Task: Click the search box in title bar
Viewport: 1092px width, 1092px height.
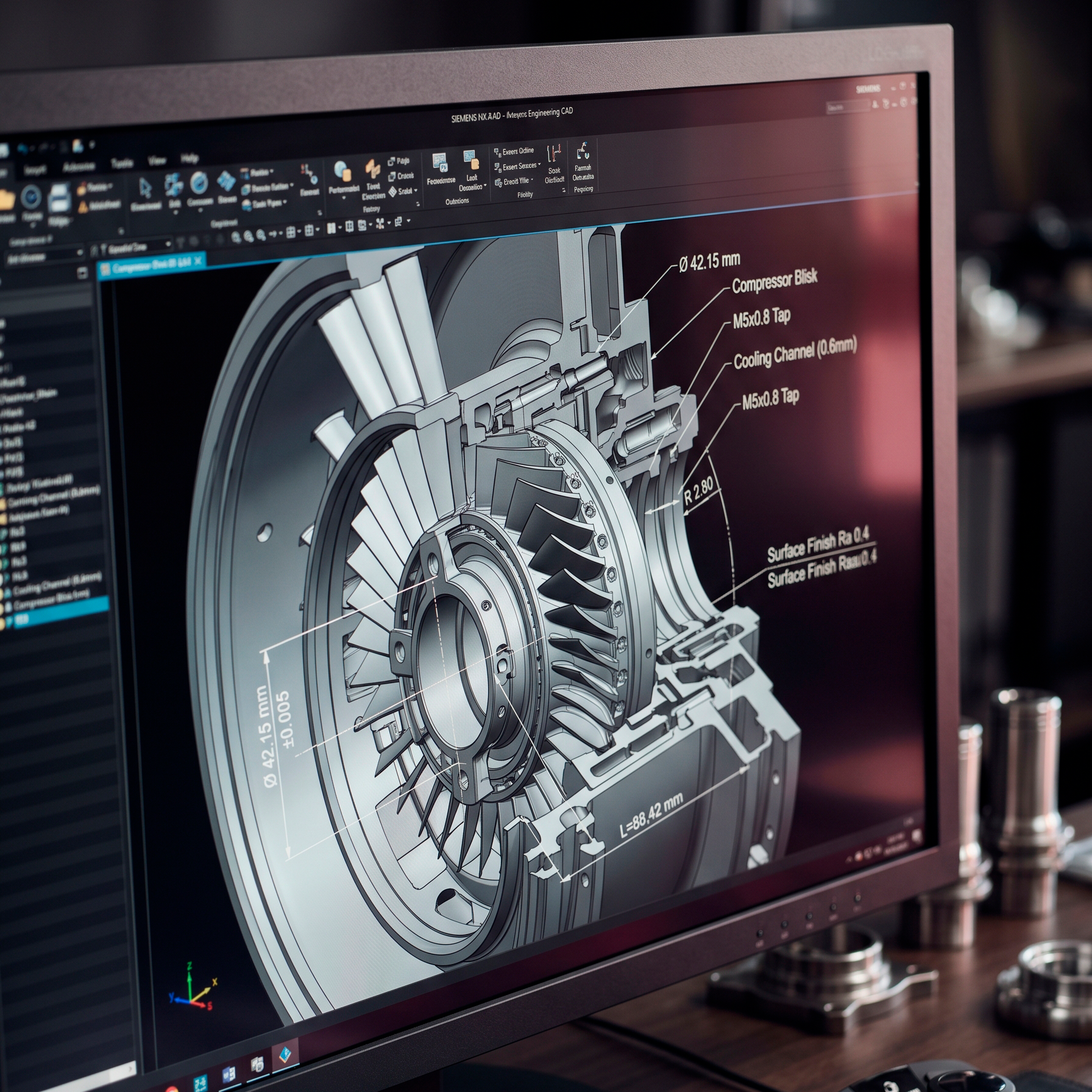Action: (848, 107)
